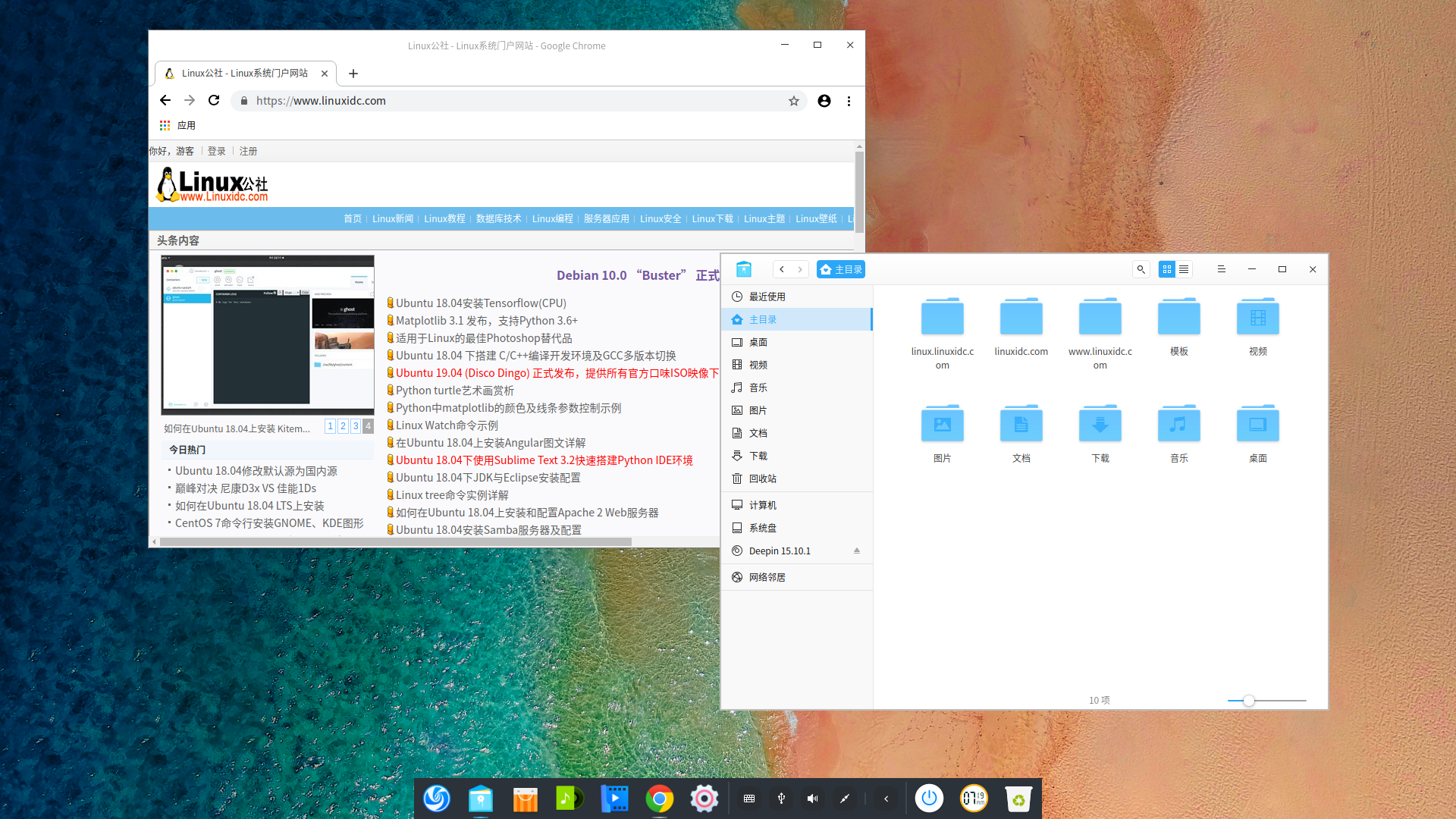
Task: Select 桌面 in the file manager sidebar
Action: (796, 342)
